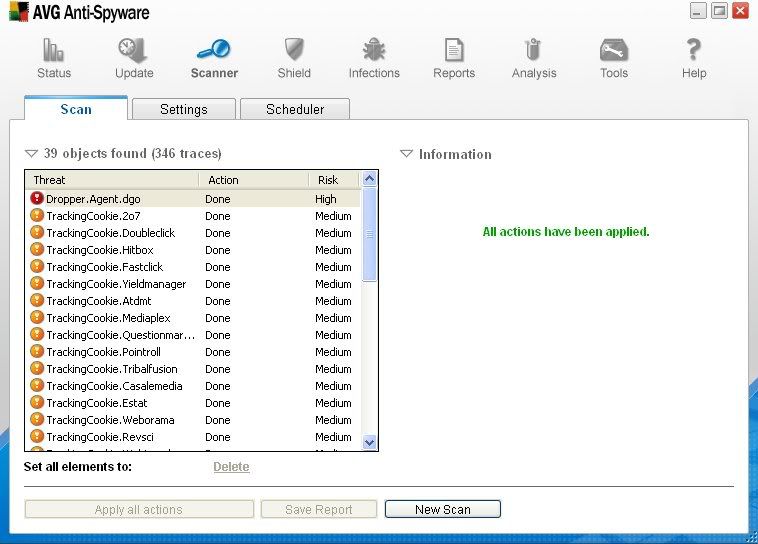Sort by the Threat column header
758x544 pixels.
pyautogui.click(x=110, y=180)
